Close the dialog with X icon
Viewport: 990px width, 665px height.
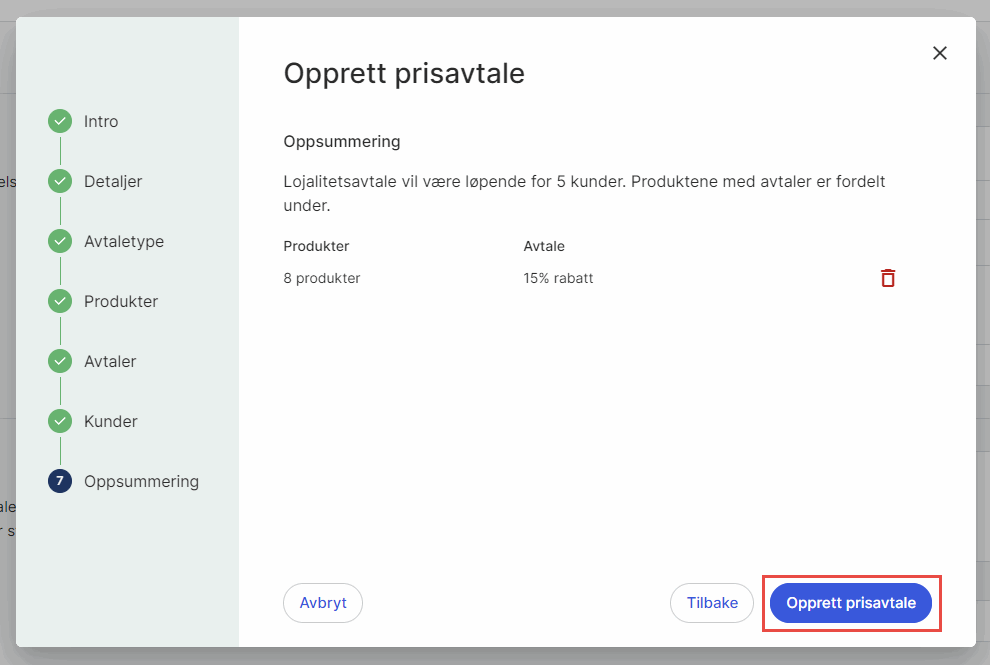(x=940, y=53)
